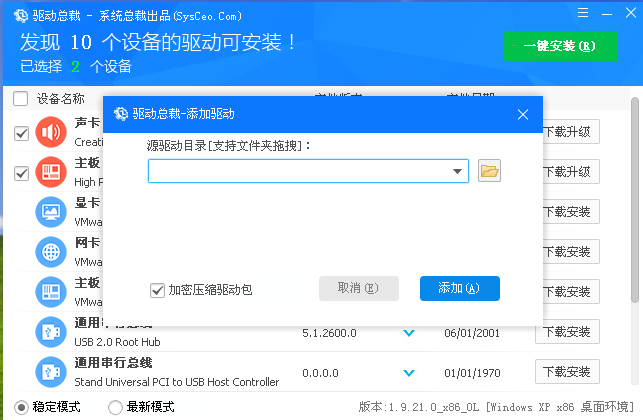Browse for source driver folder
The width and height of the screenshot is (643, 420).
pos(489,171)
